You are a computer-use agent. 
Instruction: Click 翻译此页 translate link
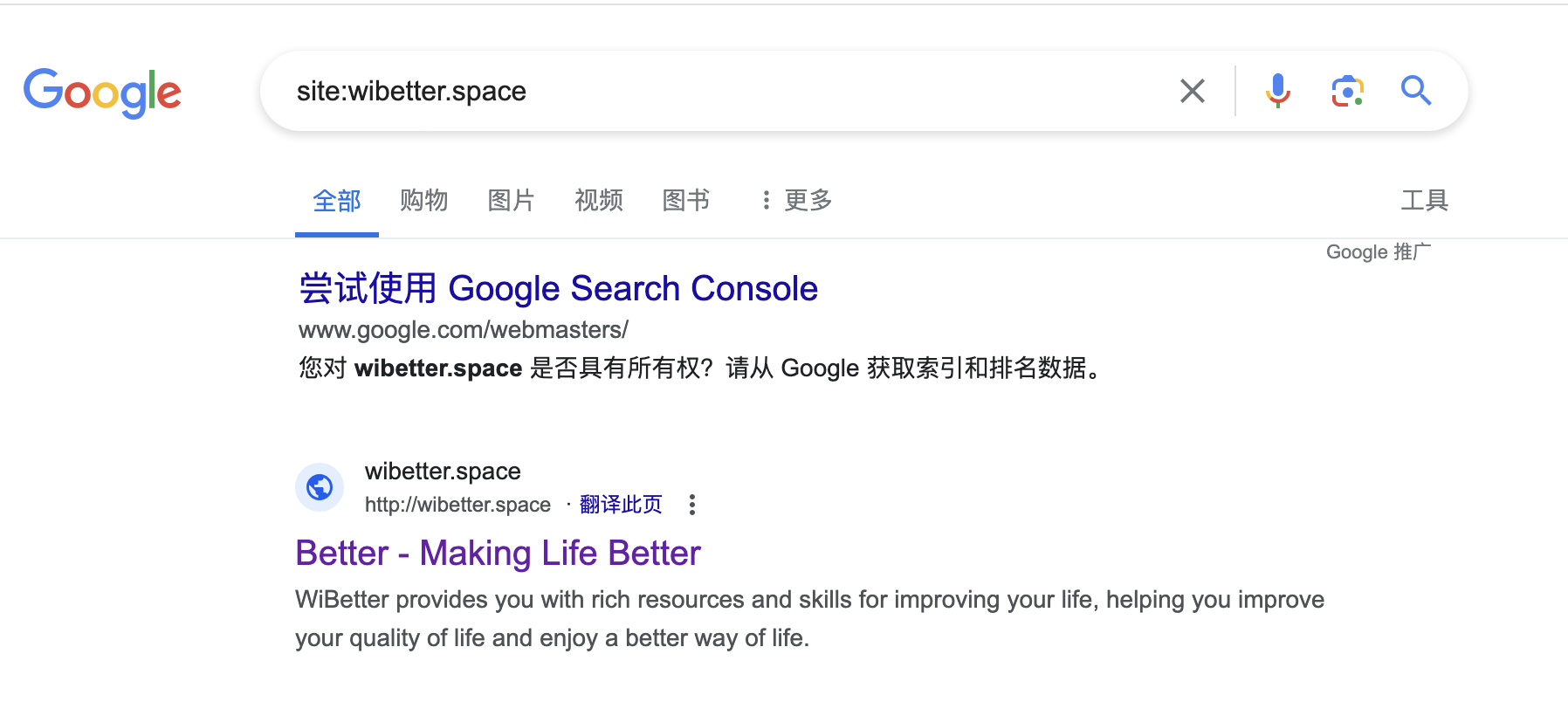pyautogui.click(x=621, y=505)
